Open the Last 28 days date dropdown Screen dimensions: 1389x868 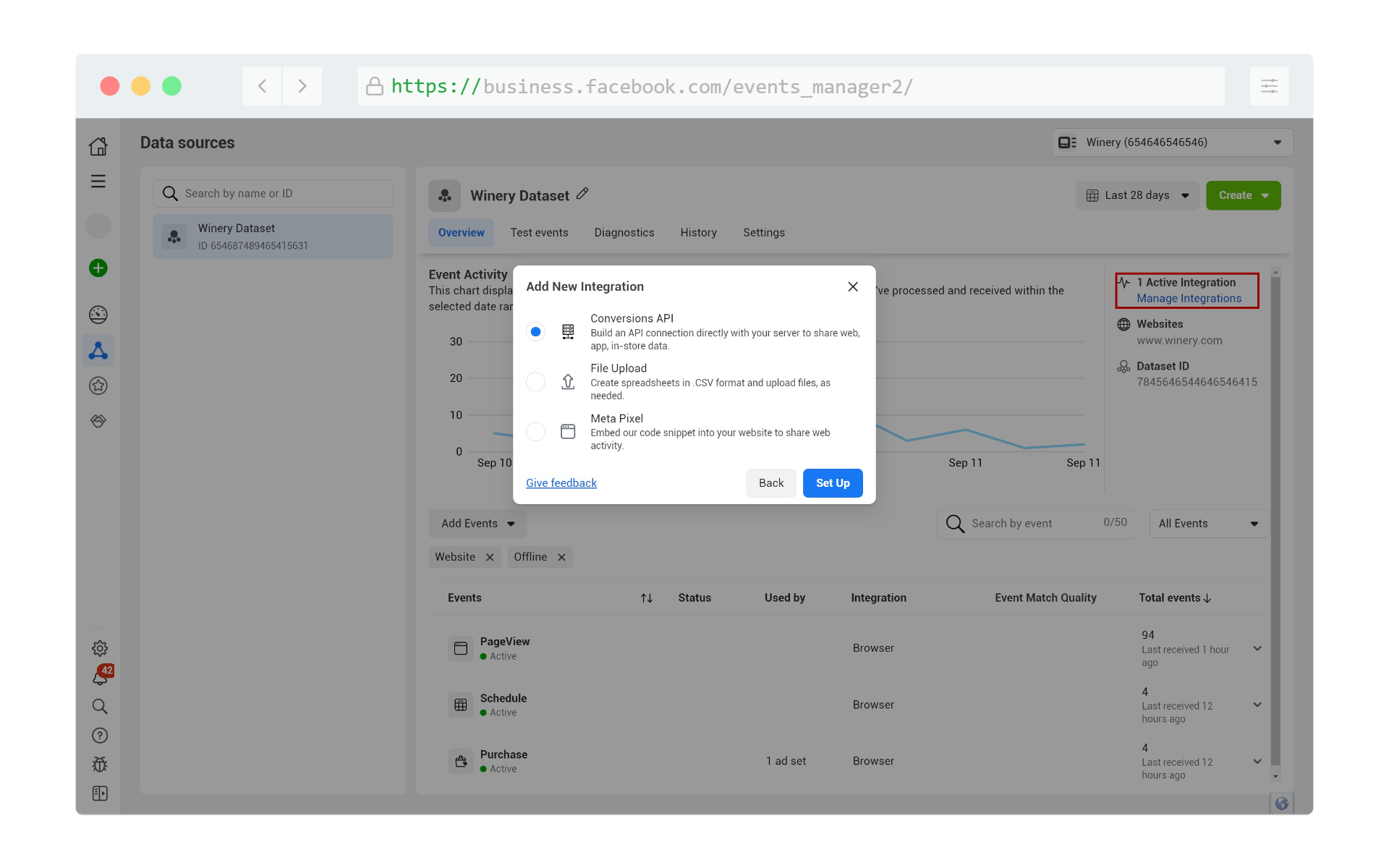[x=1138, y=195]
